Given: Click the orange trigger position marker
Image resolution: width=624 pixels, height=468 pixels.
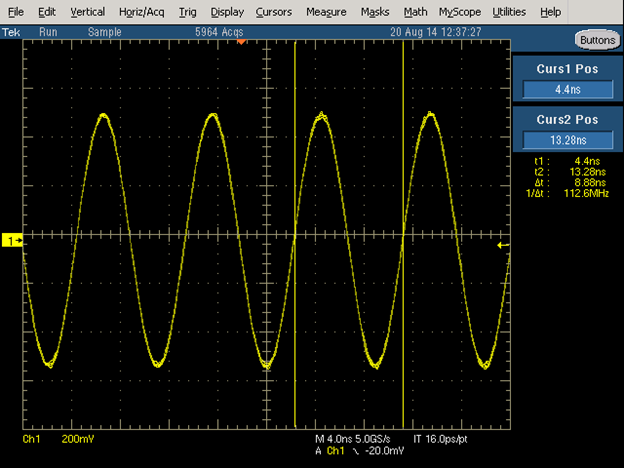Looking at the screenshot, I should [241, 41].
